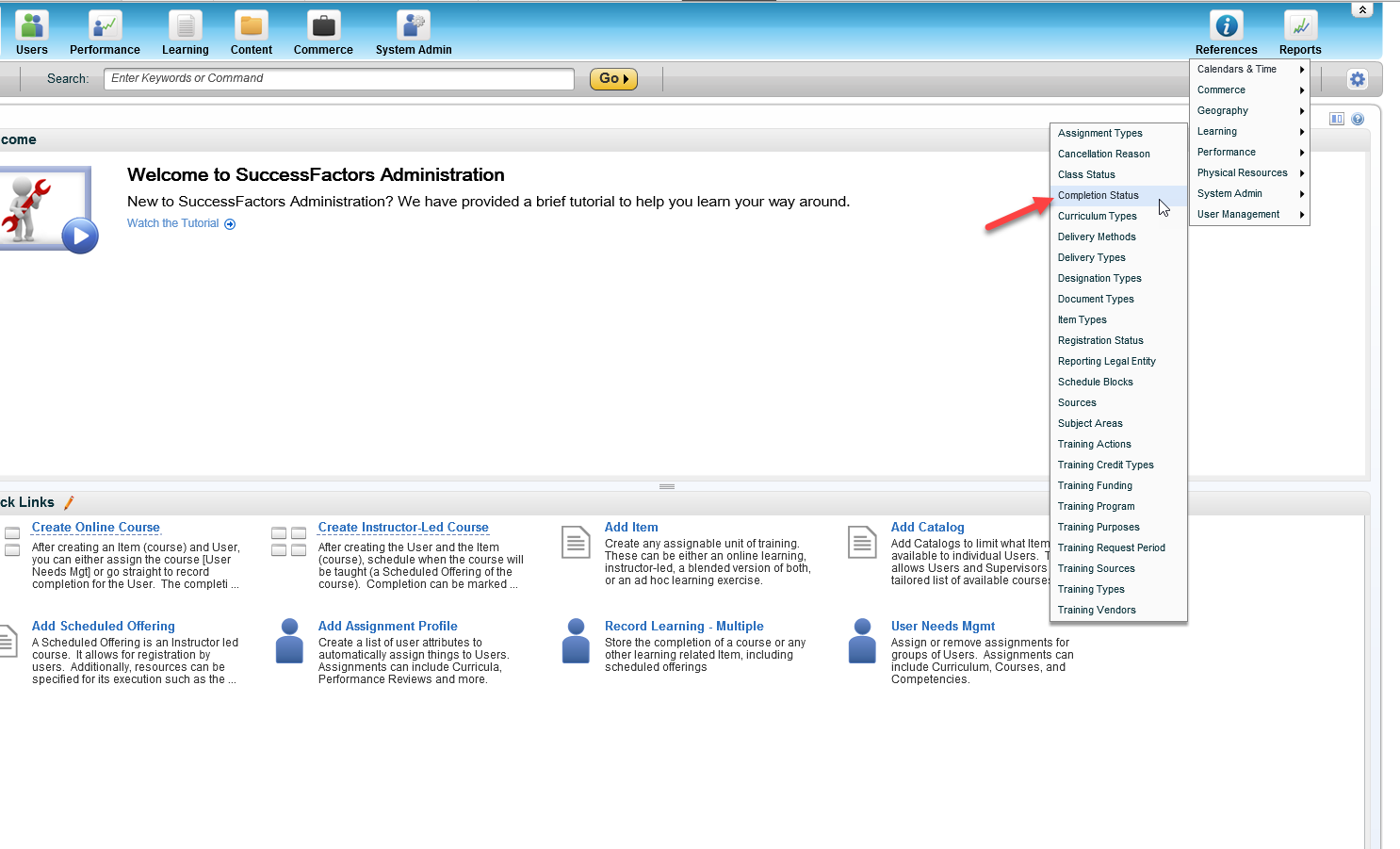Open the Watch the Tutorial link

(172, 223)
